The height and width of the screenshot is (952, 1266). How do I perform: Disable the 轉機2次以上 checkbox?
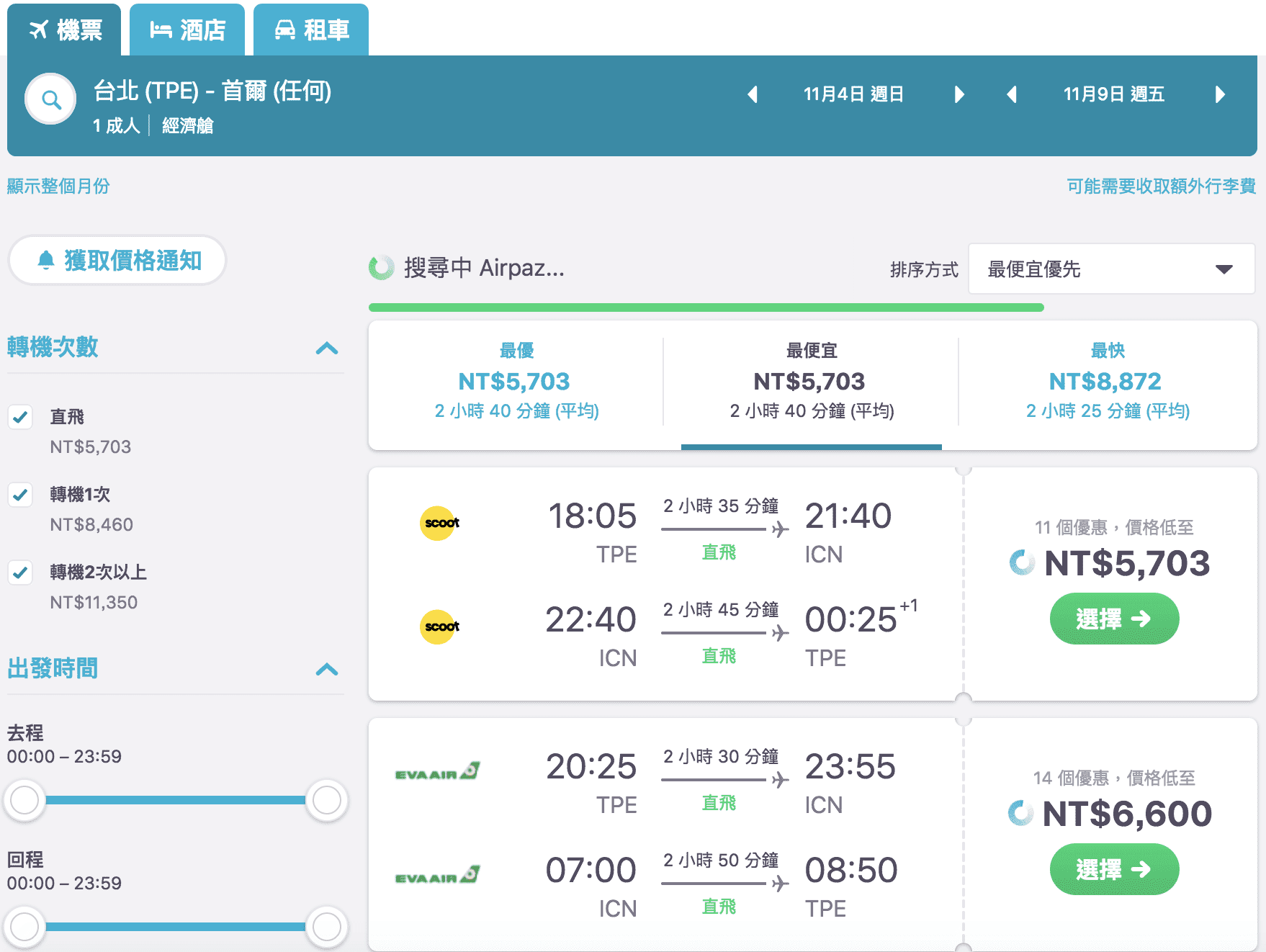20,572
